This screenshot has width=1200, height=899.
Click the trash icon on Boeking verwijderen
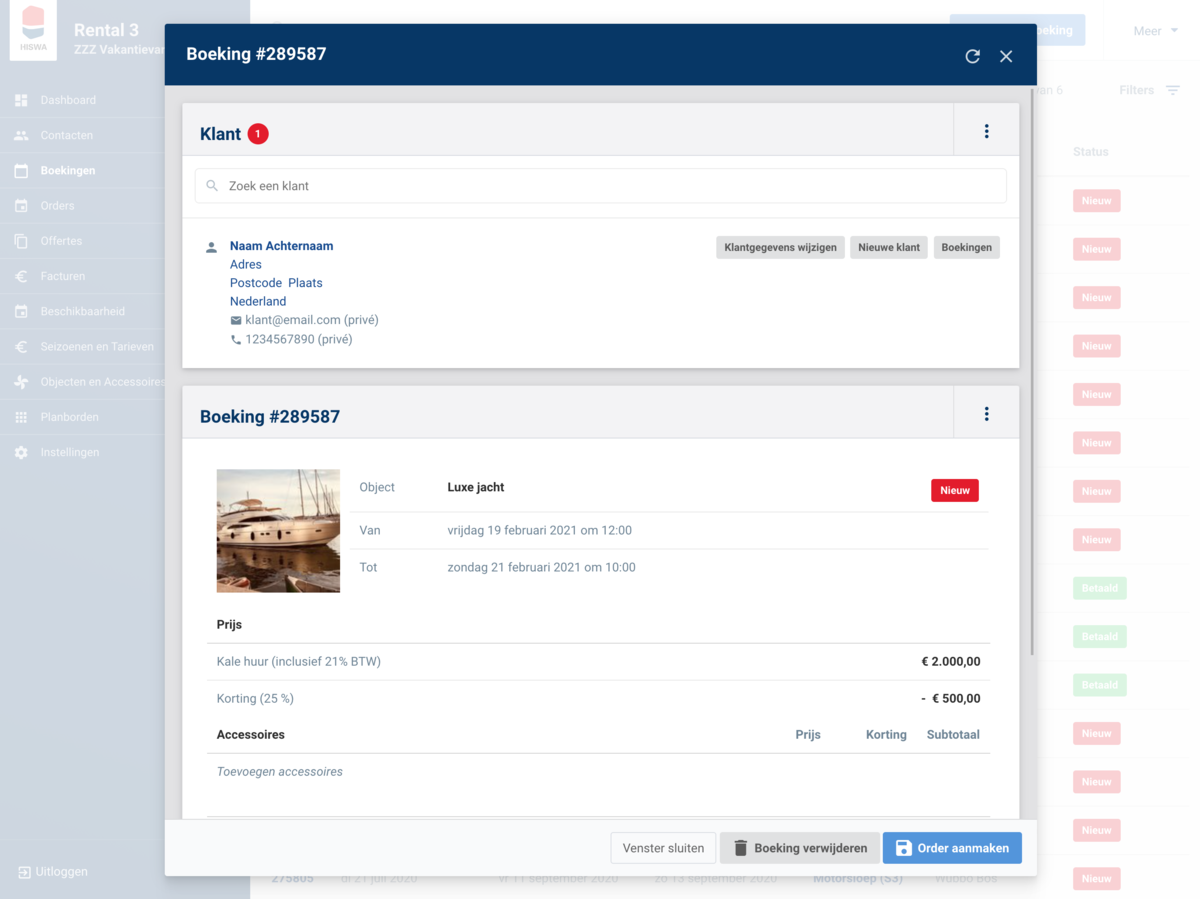tap(741, 848)
